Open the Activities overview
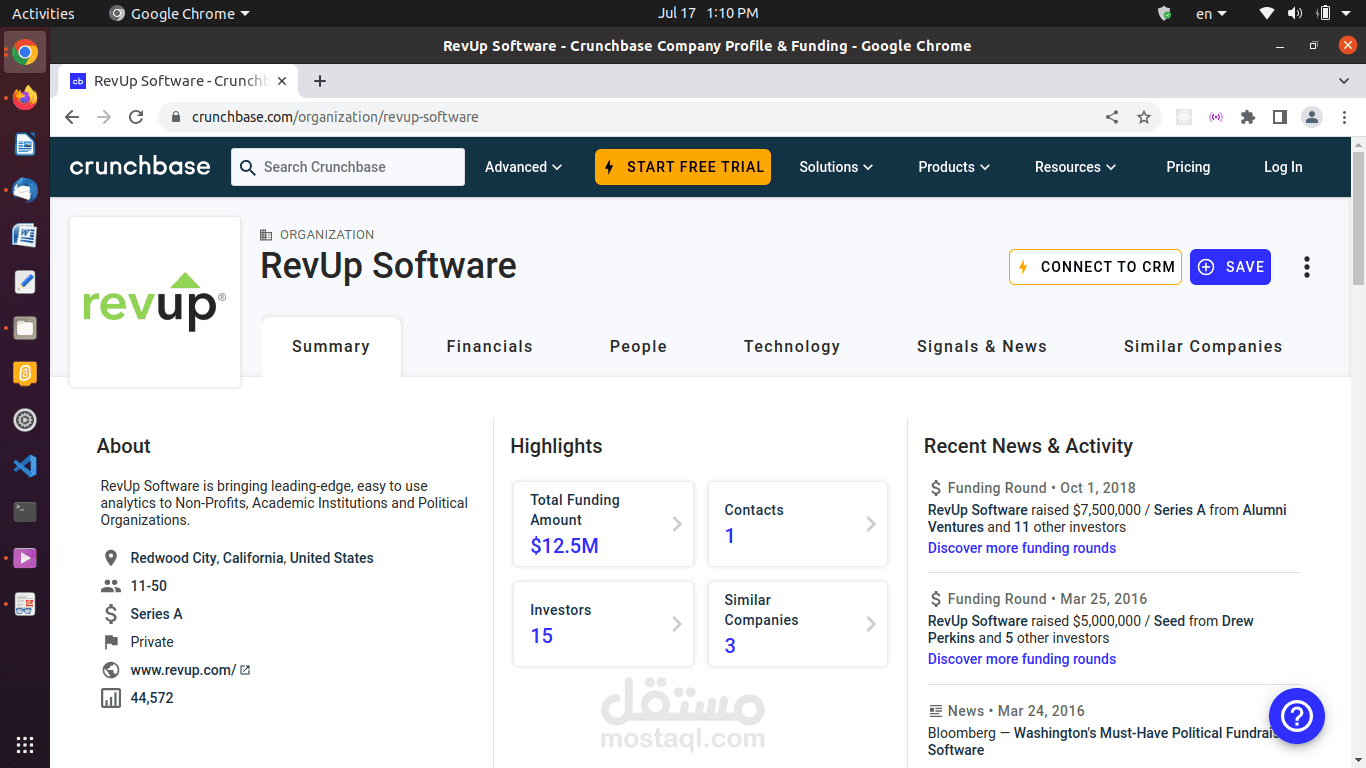Screen dimensions: 1366x768 point(43,14)
